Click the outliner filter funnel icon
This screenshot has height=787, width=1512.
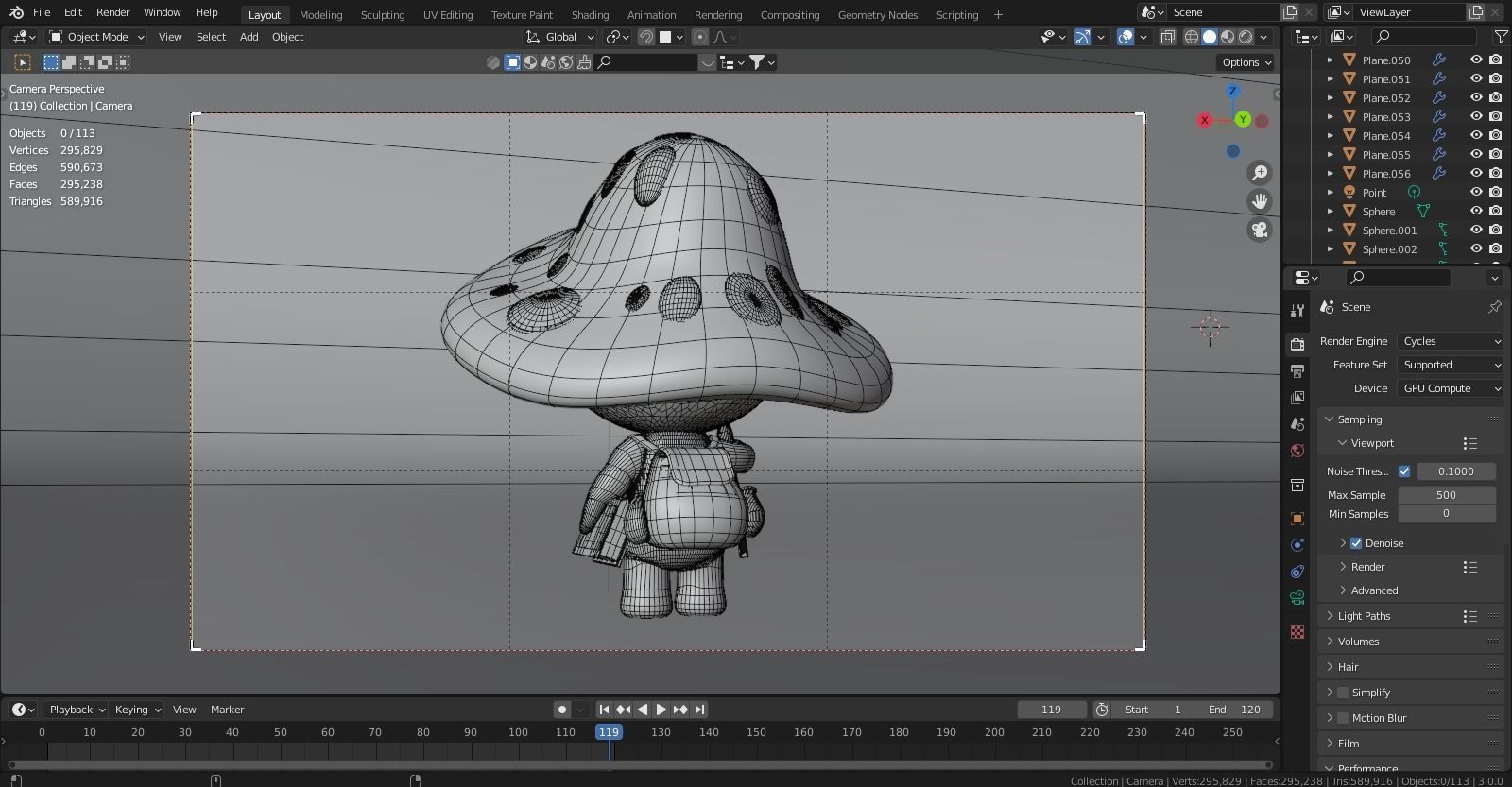[x=1501, y=37]
